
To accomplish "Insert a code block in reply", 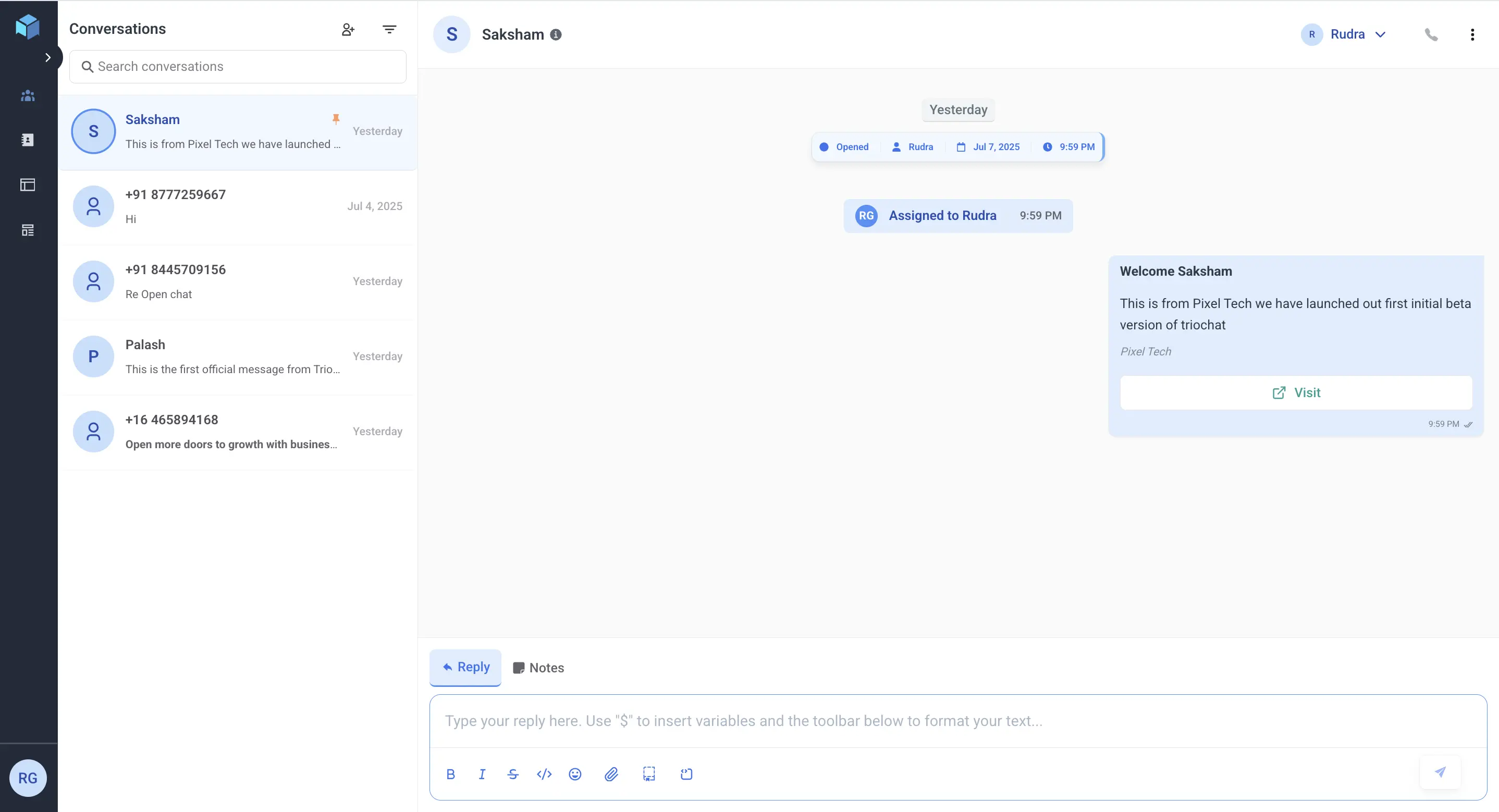I will [x=544, y=774].
